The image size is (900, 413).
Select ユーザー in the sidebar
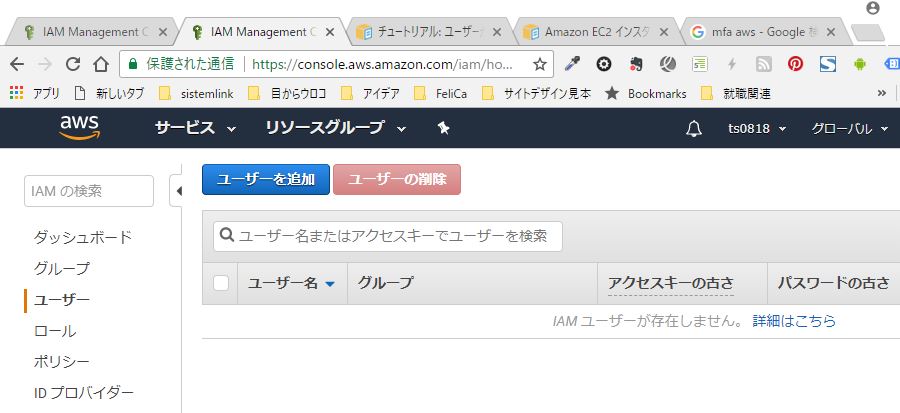click(61, 299)
